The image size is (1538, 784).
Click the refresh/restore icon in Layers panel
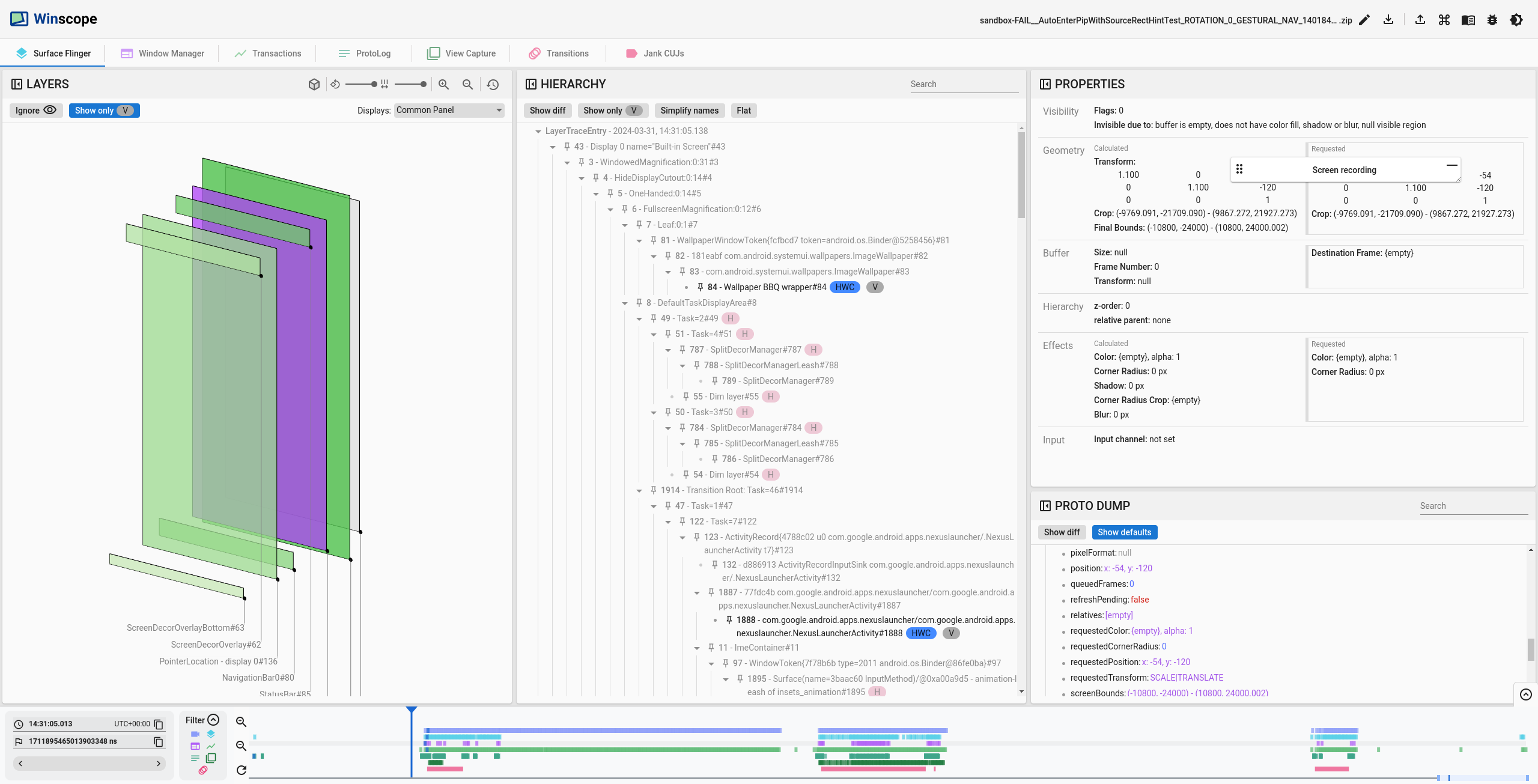tap(493, 84)
